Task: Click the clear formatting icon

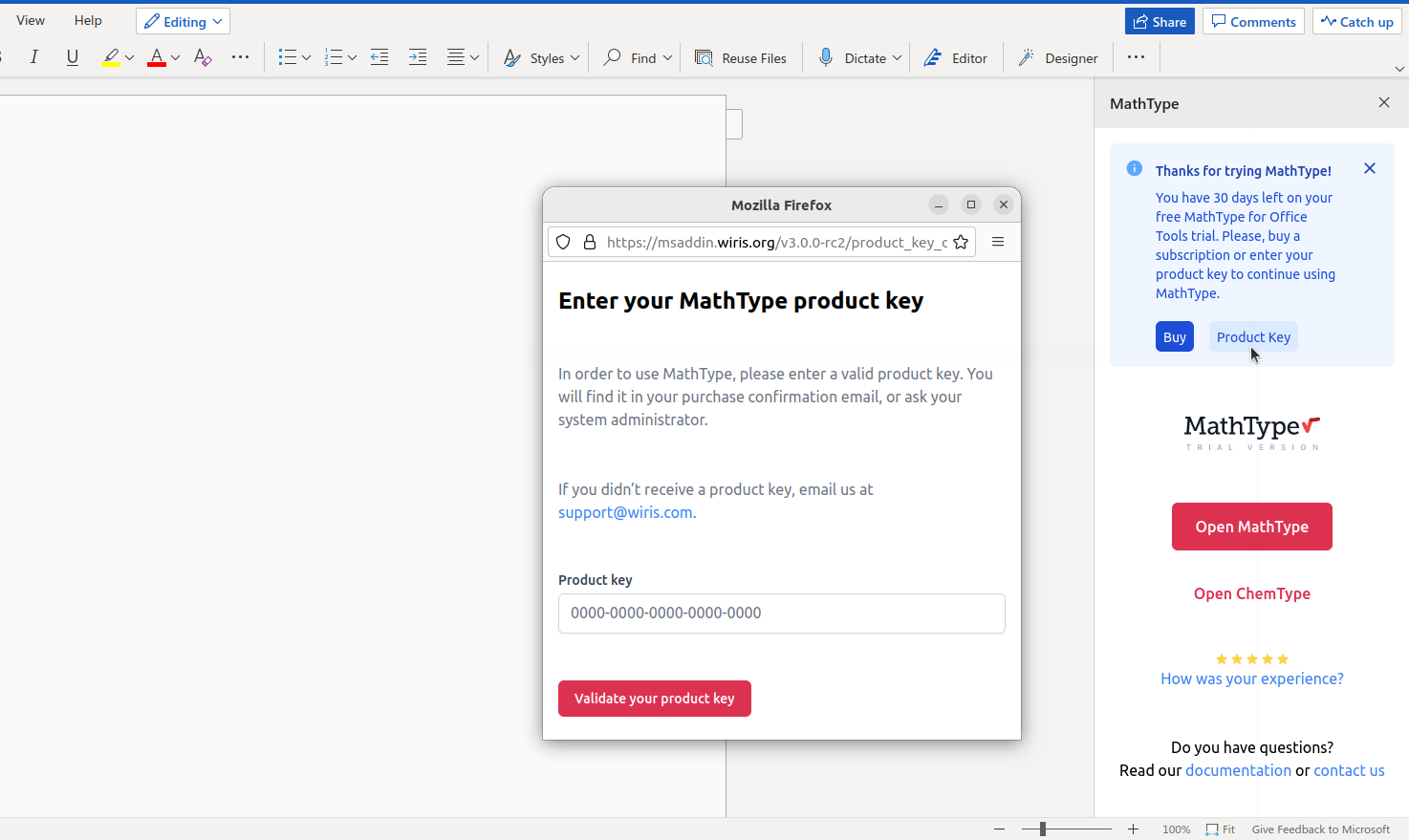Action: 202,57
